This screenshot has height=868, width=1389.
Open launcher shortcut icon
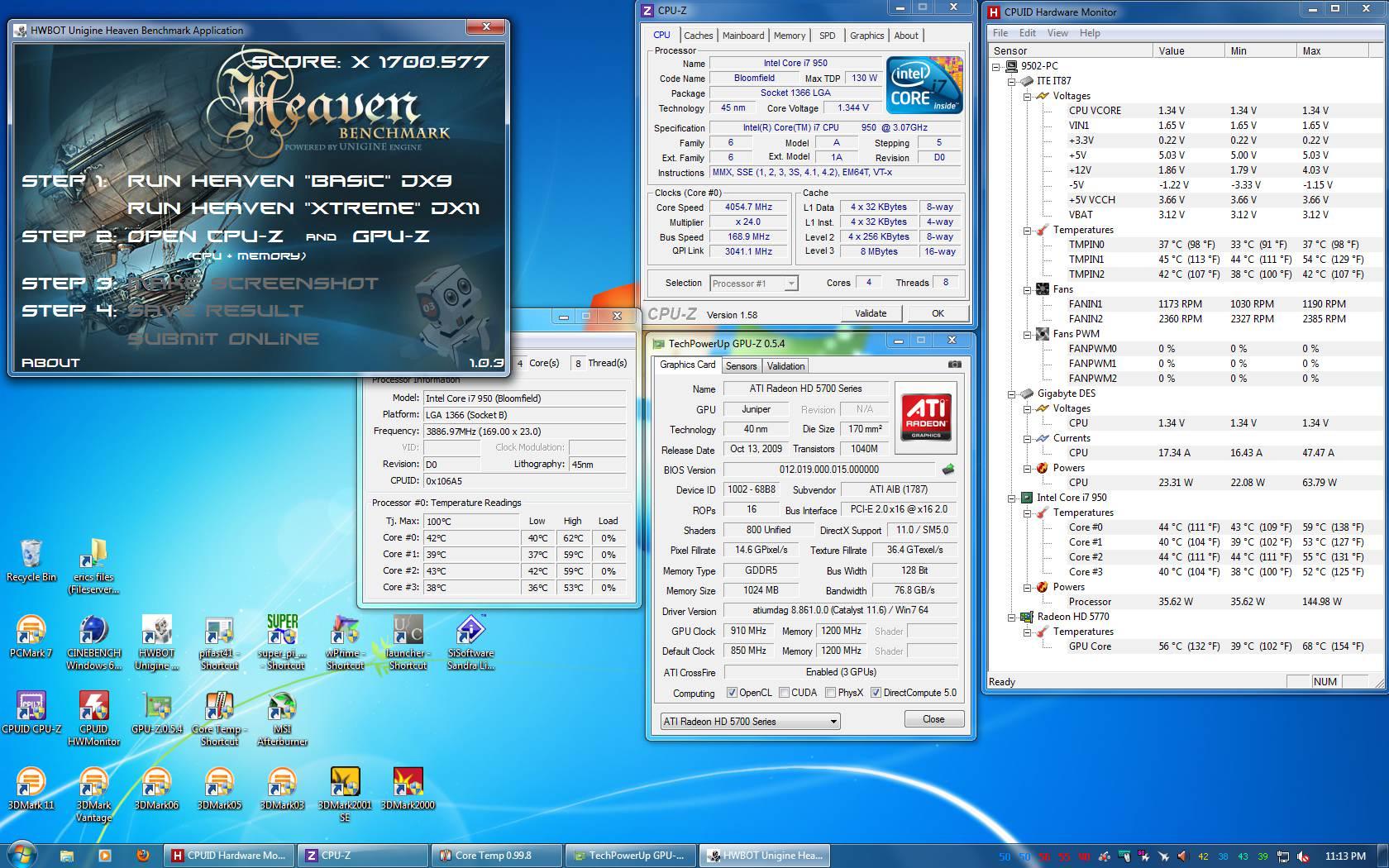408,642
